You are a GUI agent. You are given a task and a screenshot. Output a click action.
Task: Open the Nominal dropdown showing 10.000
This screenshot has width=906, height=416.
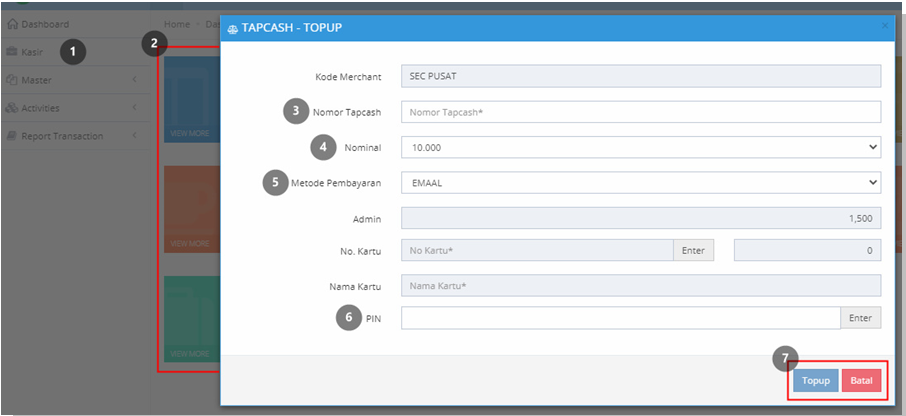(x=641, y=147)
